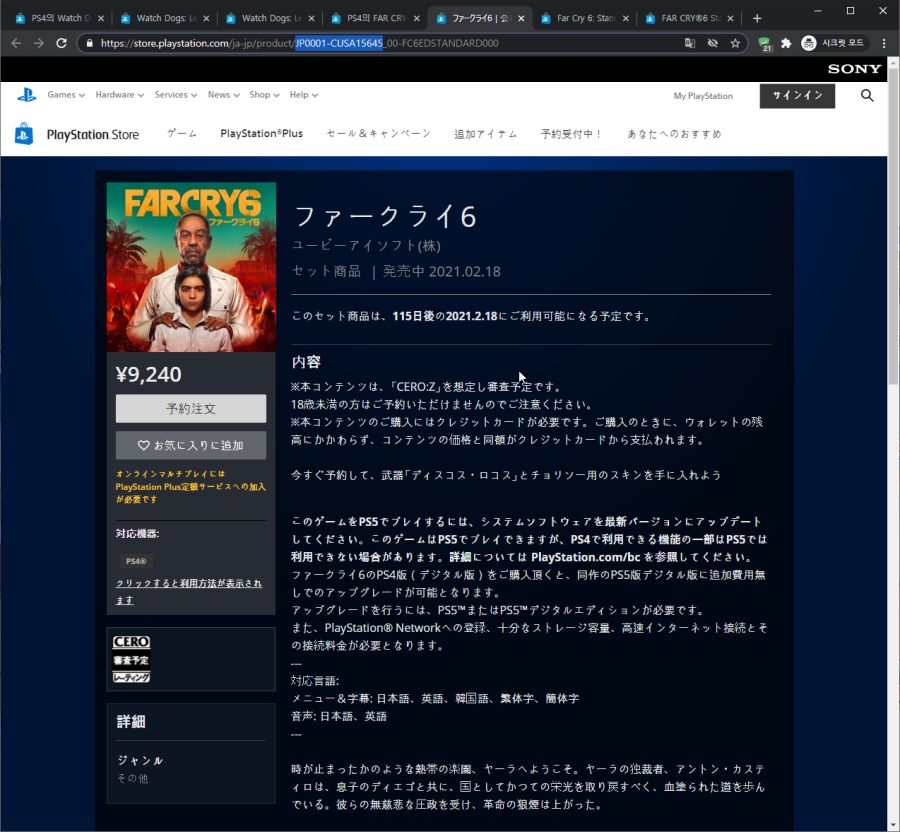
Task: Click the crossed-out eye icon in address bar
Action: point(713,43)
